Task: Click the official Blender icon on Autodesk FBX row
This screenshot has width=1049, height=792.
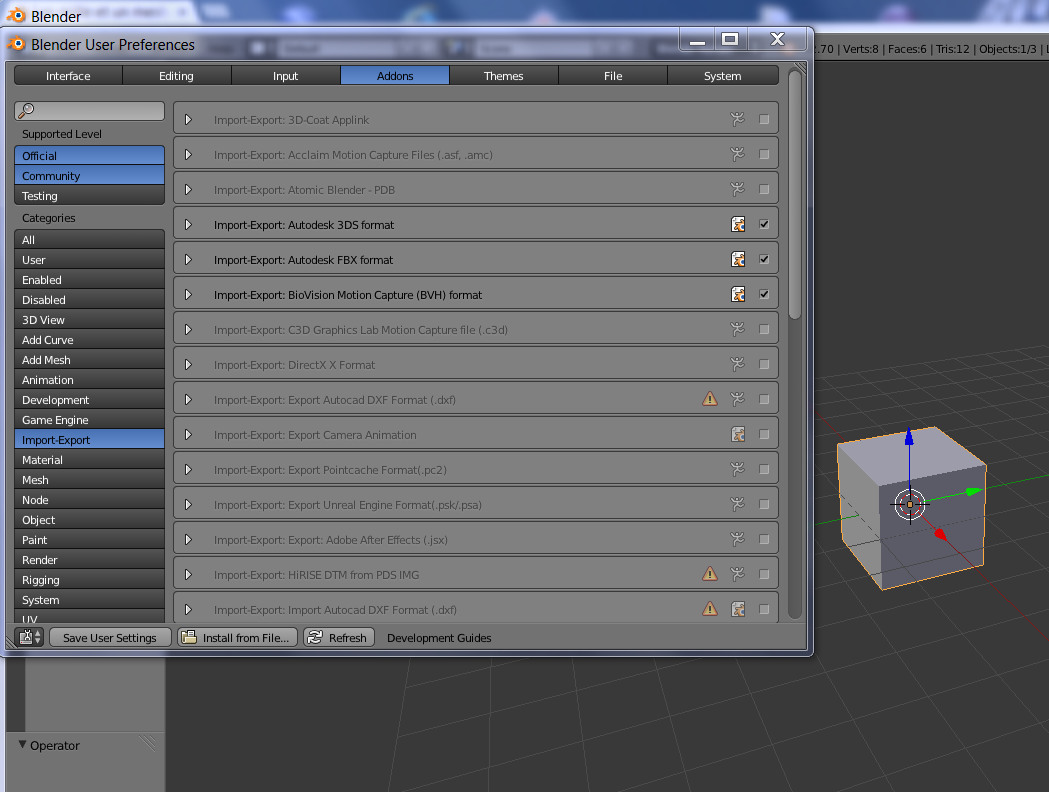Action: click(x=738, y=260)
